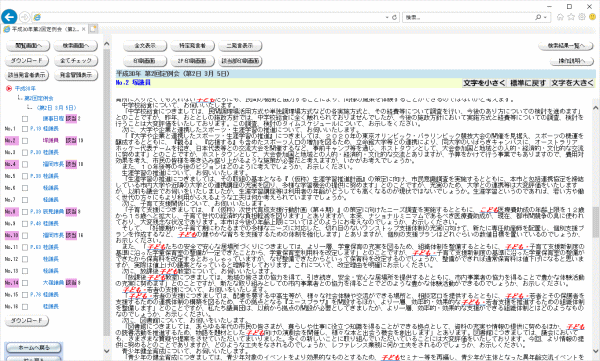Open the browser home icon
The width and height of the screenshot is (600, 361).
[560, 17]
